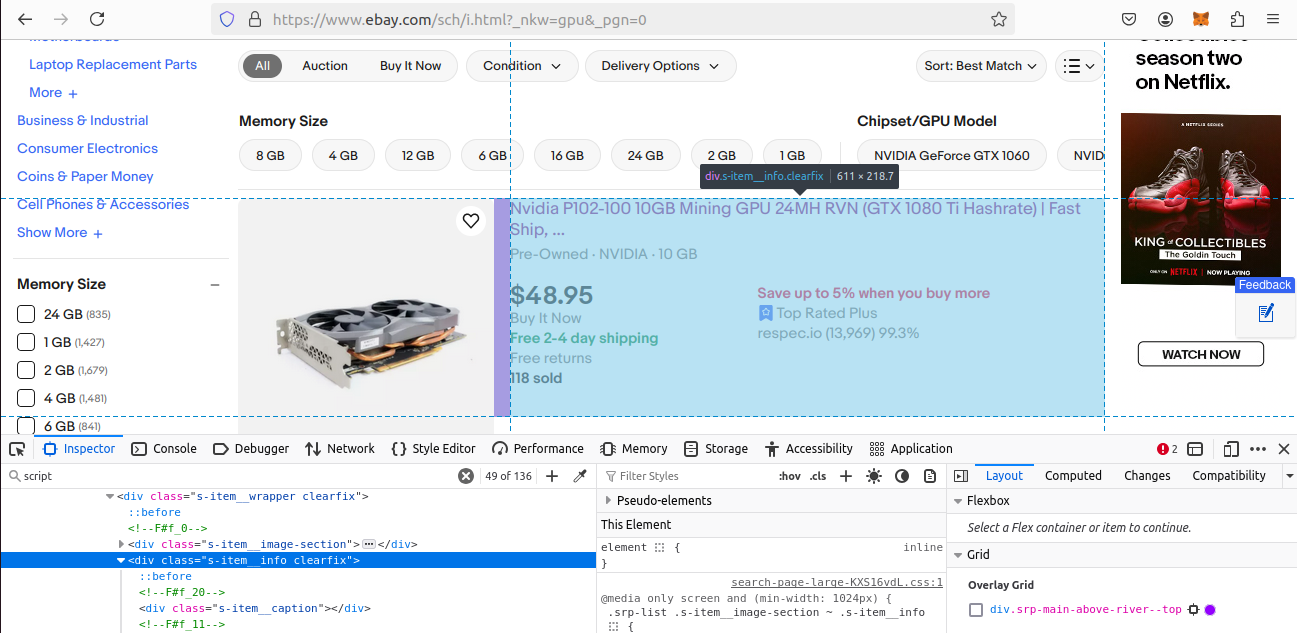Add a new CSS rule
1297x633 pixels.
click(x=846, y=476)
